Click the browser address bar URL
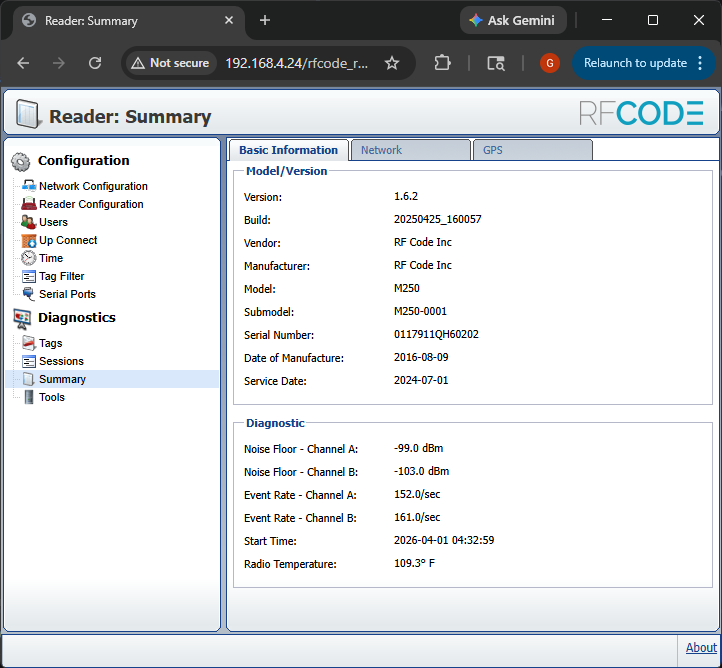 click(x=296, y=63)
